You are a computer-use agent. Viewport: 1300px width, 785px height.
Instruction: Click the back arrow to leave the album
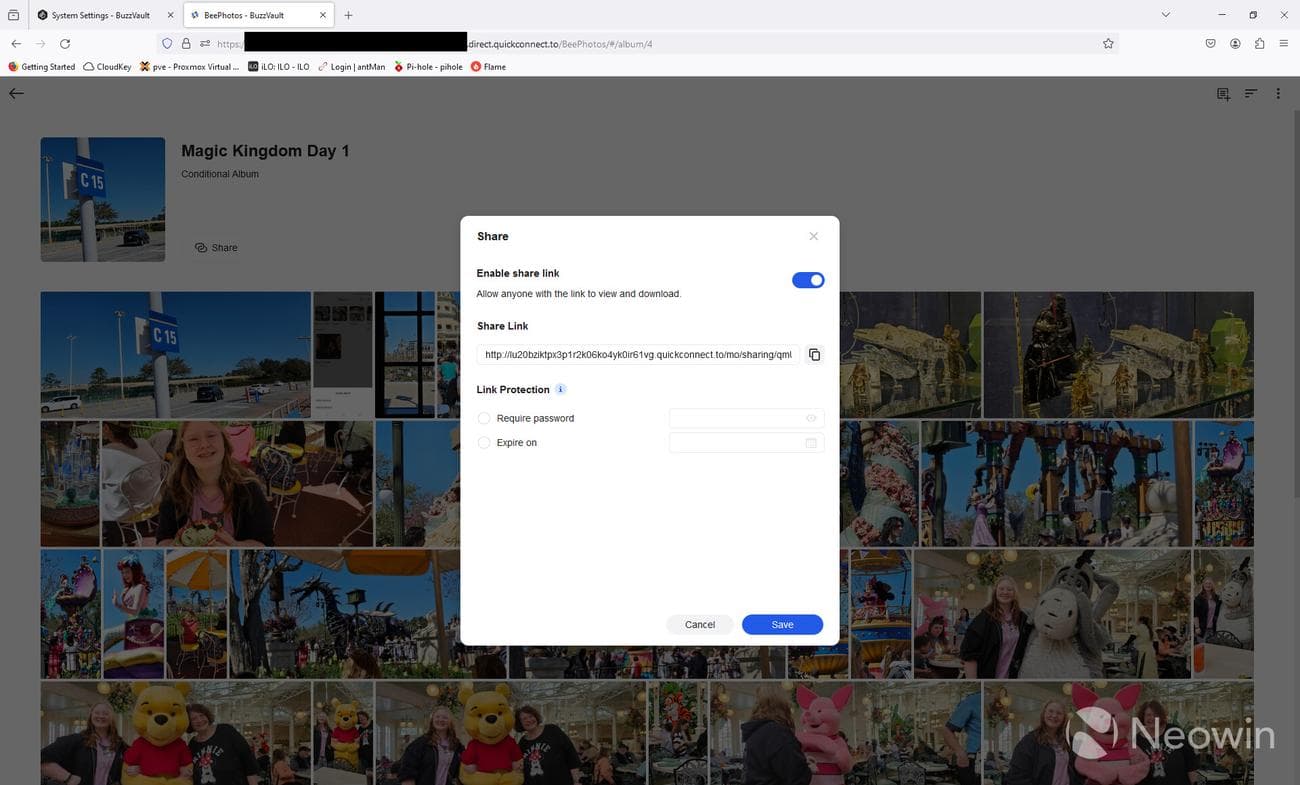[x=16, y=93]
